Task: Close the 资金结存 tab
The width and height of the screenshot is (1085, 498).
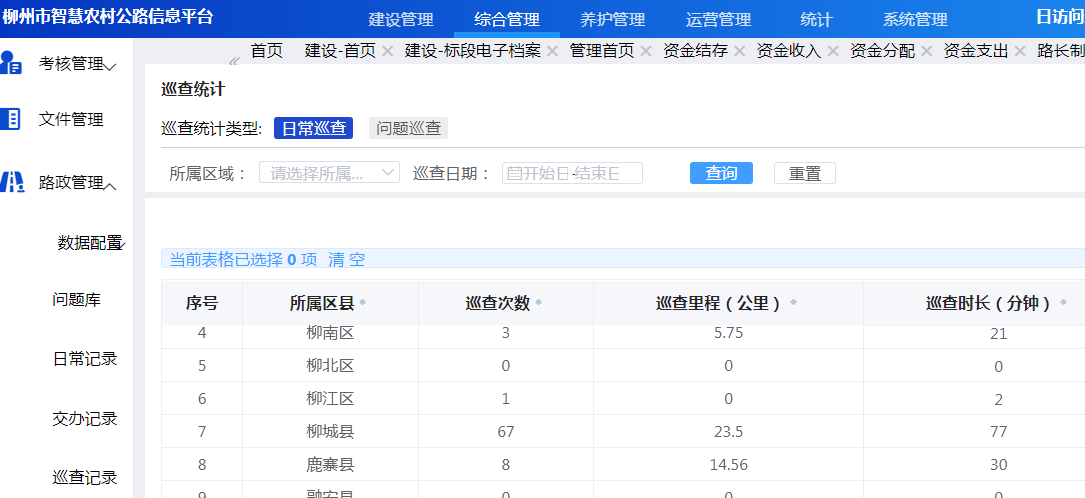Action: (x=740, y=51)
